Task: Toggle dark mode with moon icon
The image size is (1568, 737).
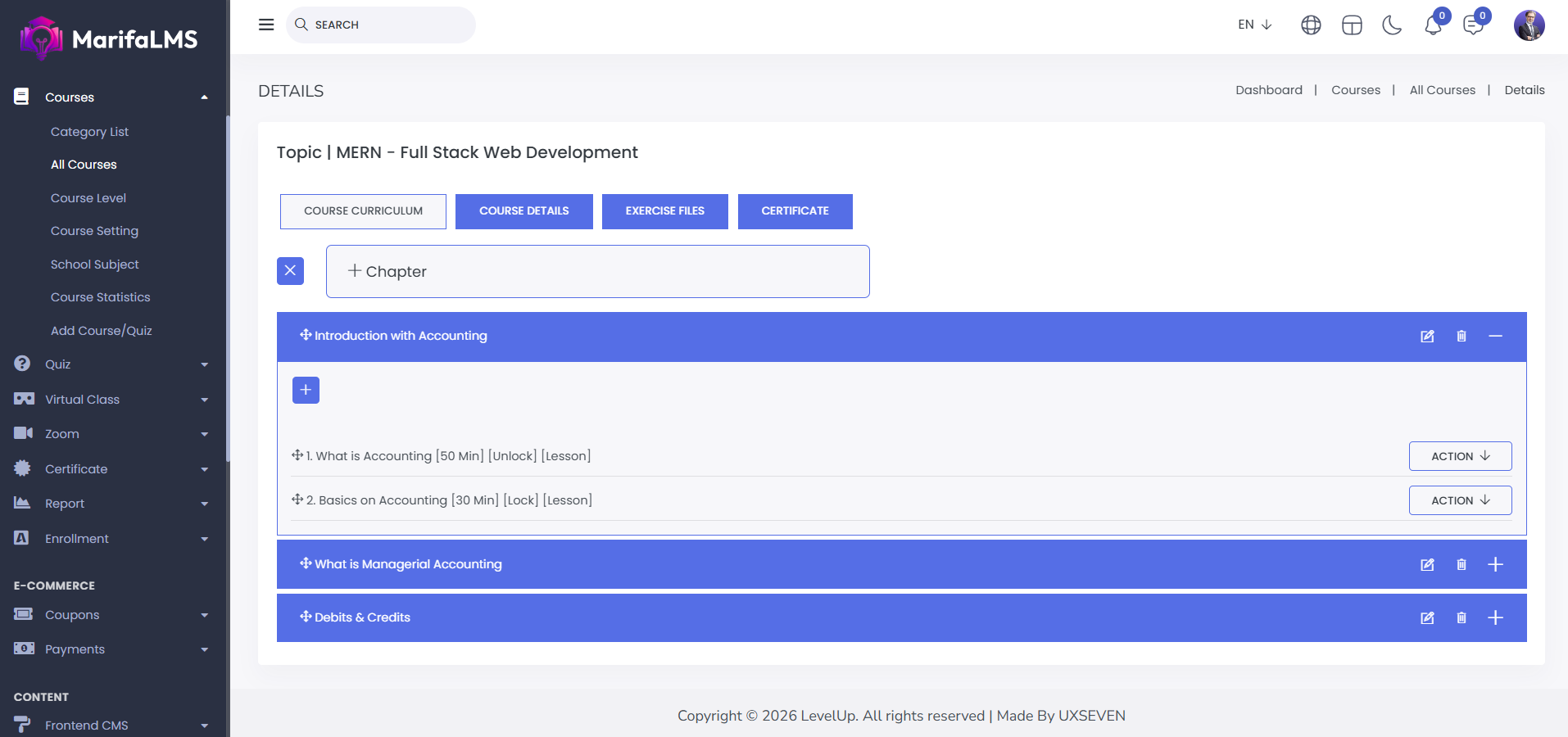Action: (1392, 25)
